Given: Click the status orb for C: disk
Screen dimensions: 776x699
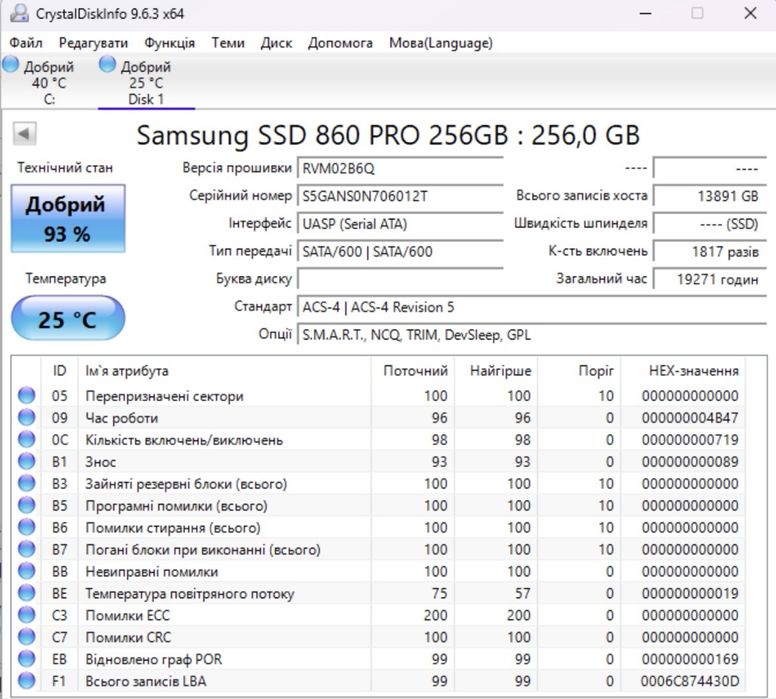Looking at the screenshot, I should pyautogui.click(x=10, y=65).
